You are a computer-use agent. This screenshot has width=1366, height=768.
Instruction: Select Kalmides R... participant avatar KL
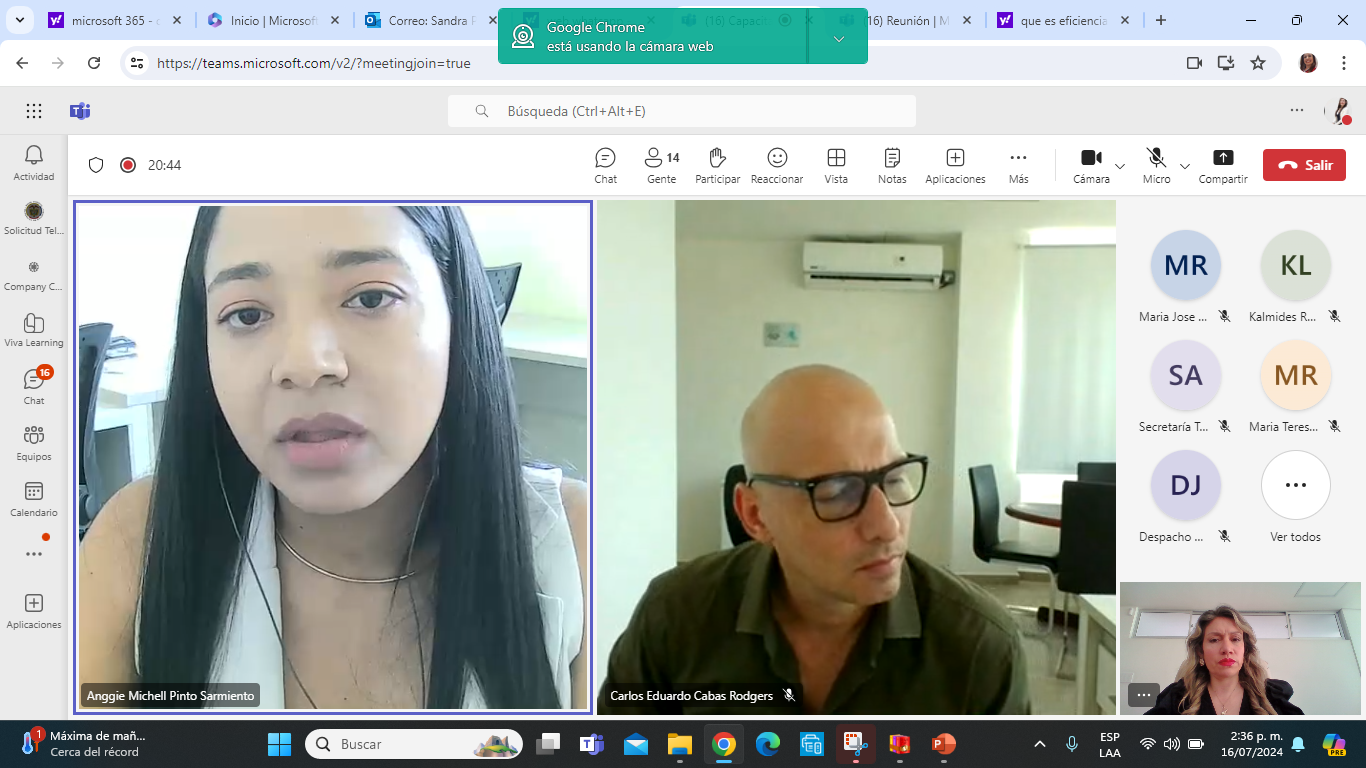tap(1296, 265)
